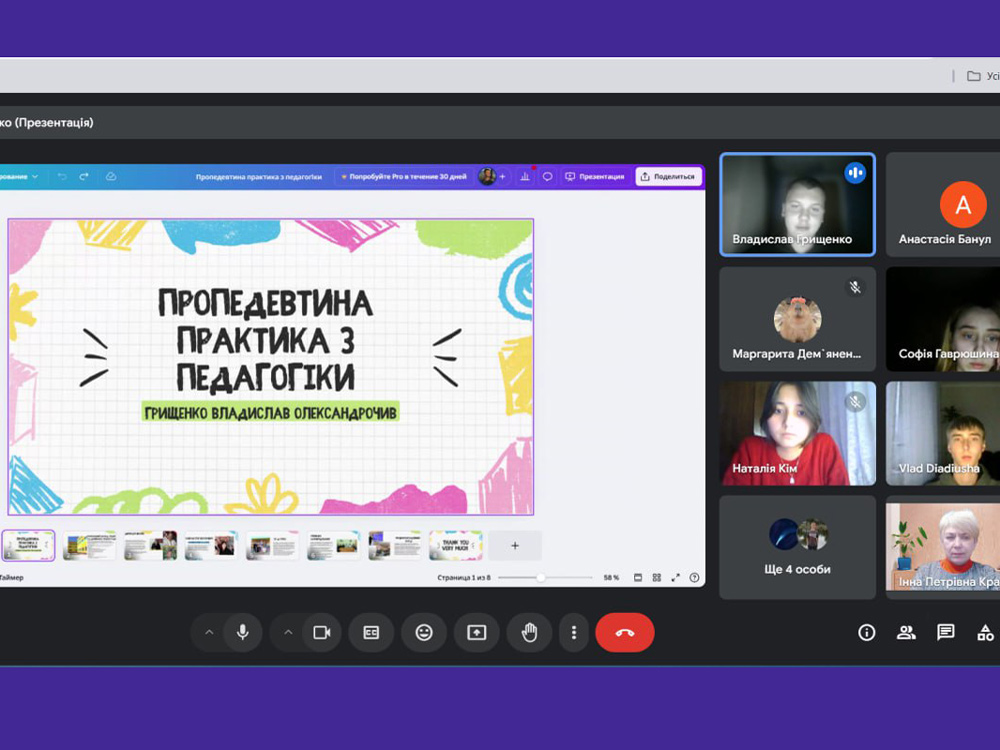The height and width of the screenshot is (750, 1000).
Task: Toggle the microphone in the call bar
Action: 242,633
